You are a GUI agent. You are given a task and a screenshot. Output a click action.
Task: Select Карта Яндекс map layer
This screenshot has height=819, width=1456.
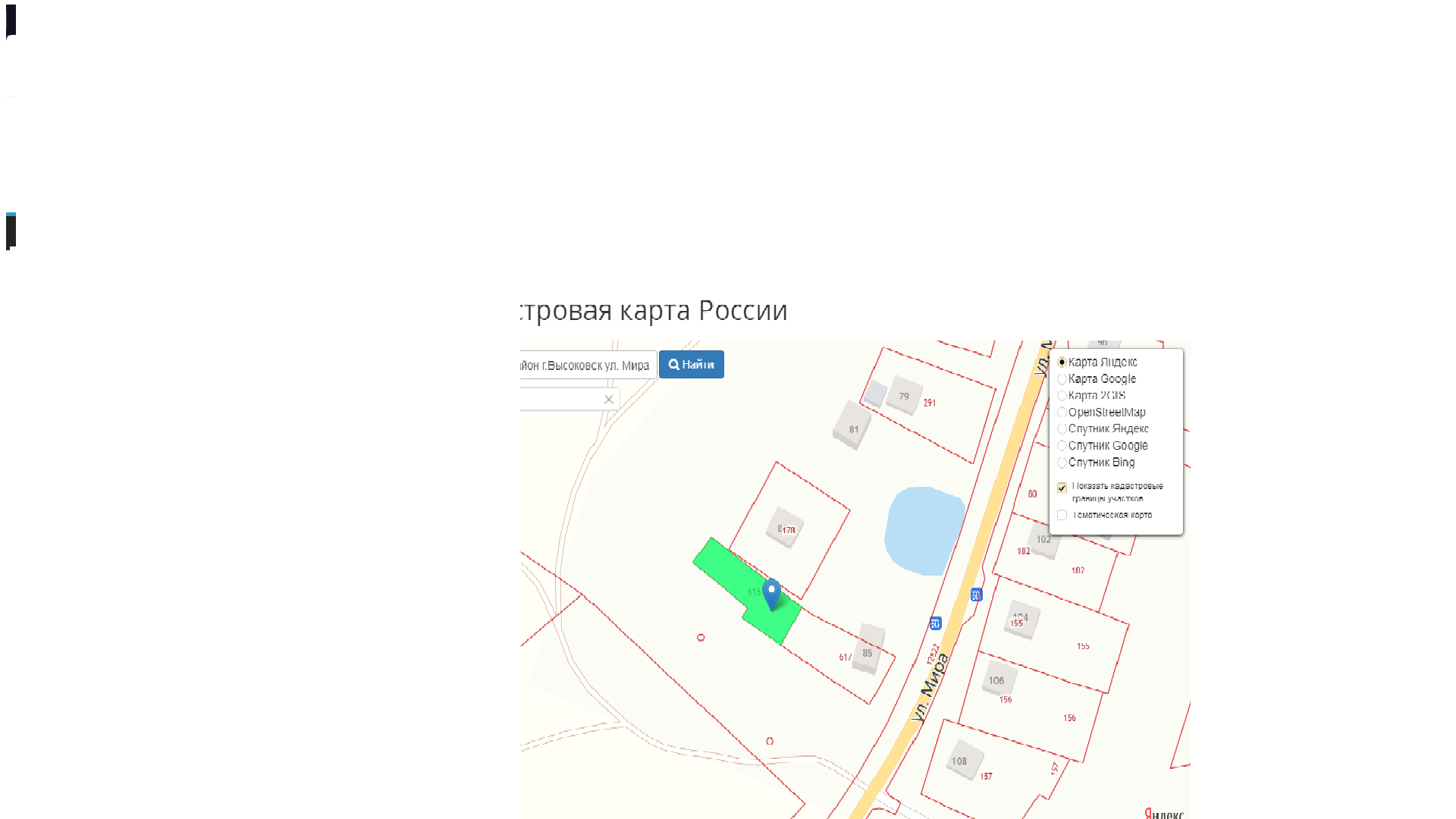coord(1062,362)
